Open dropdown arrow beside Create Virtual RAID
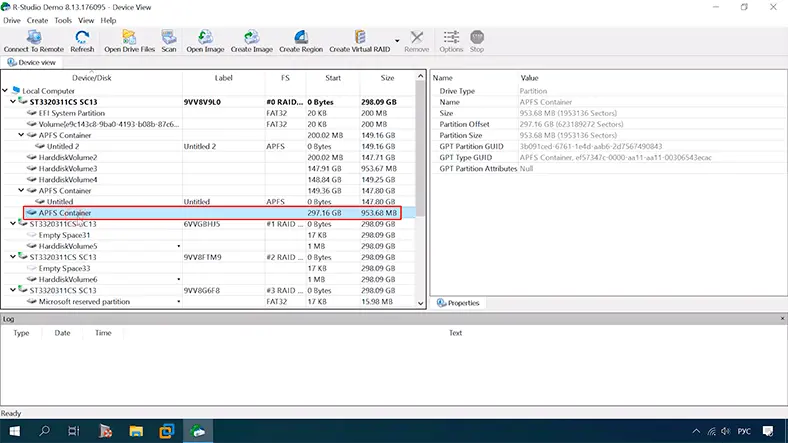Screen dimensions: 788x443 397,41
